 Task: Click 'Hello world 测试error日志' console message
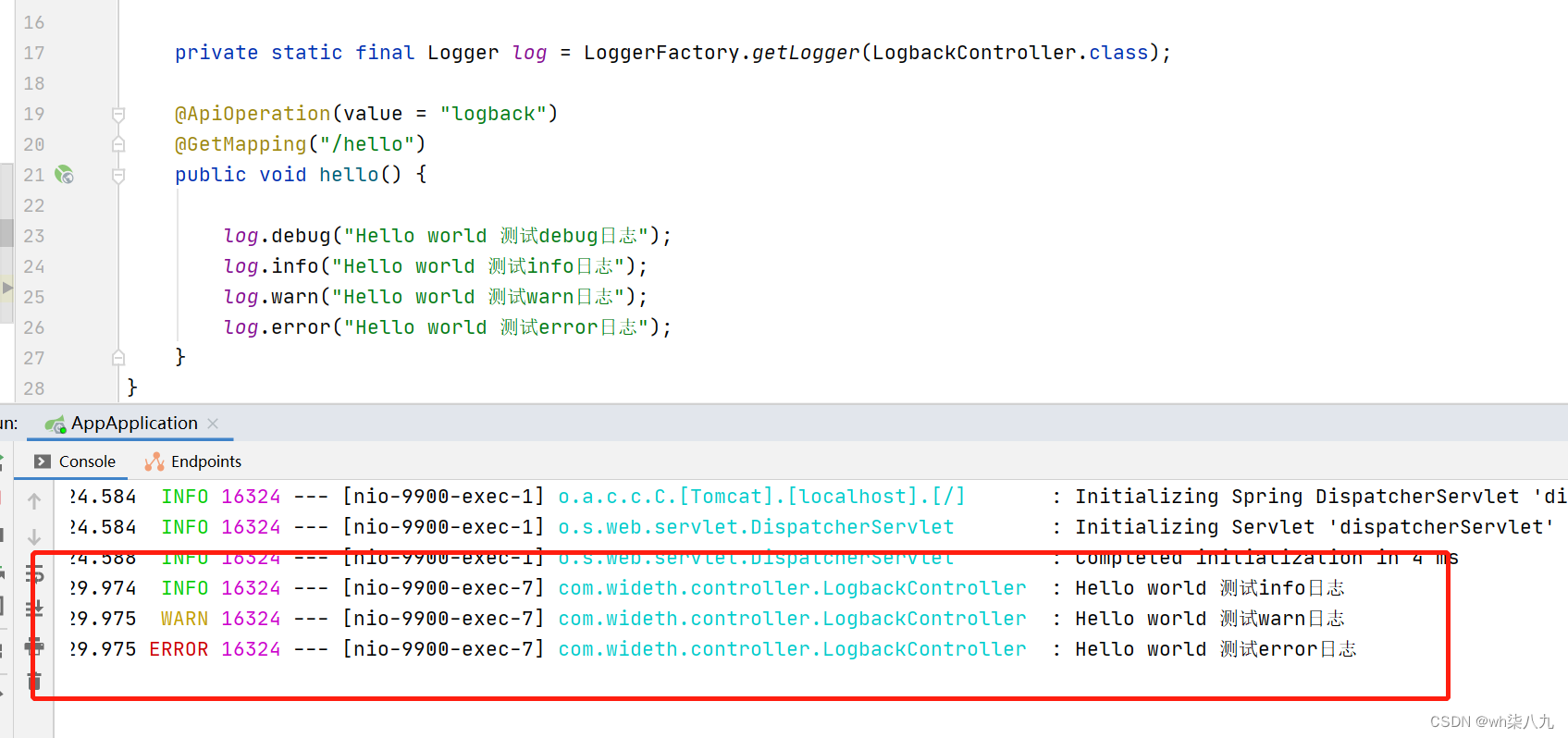click(1216, 649)
